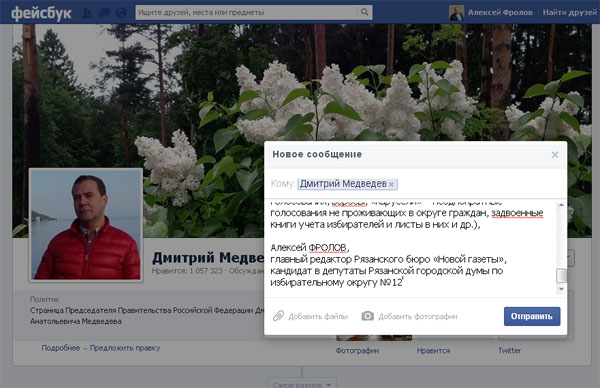Click inside the message text area
This screenshot has height=388, width=600.
411,247
